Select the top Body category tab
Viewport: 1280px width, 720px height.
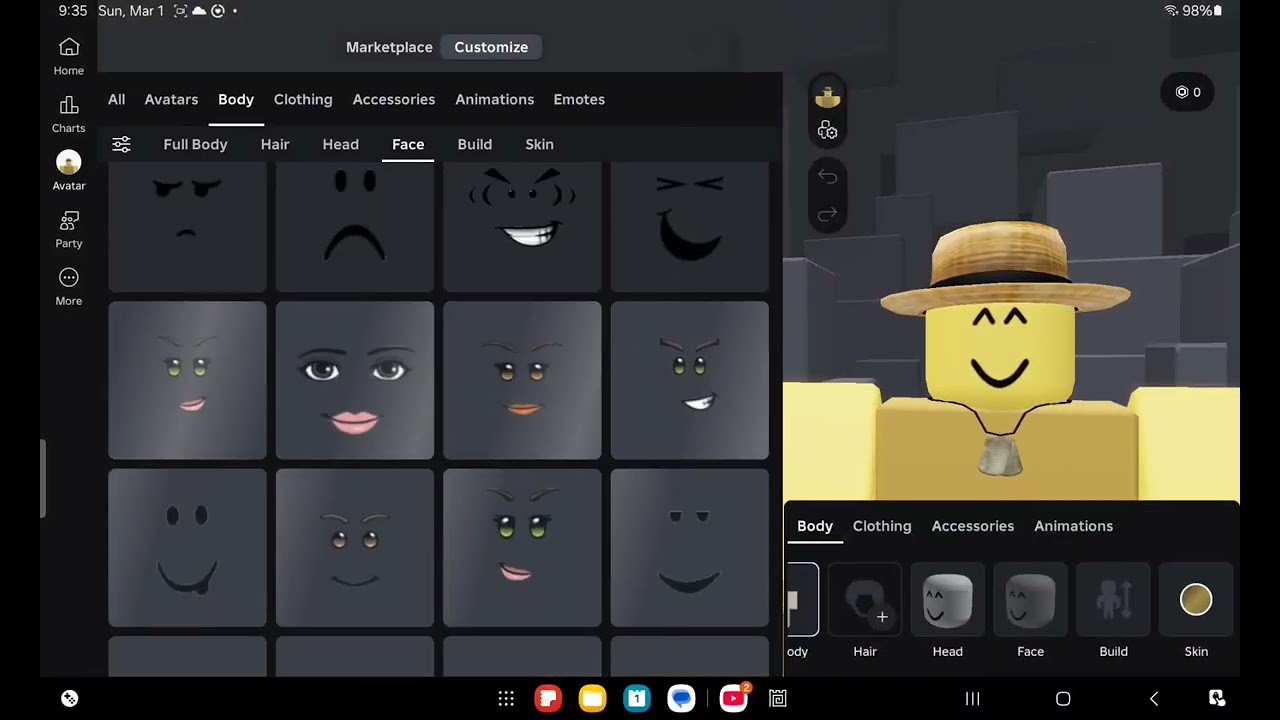coord(236,99)
